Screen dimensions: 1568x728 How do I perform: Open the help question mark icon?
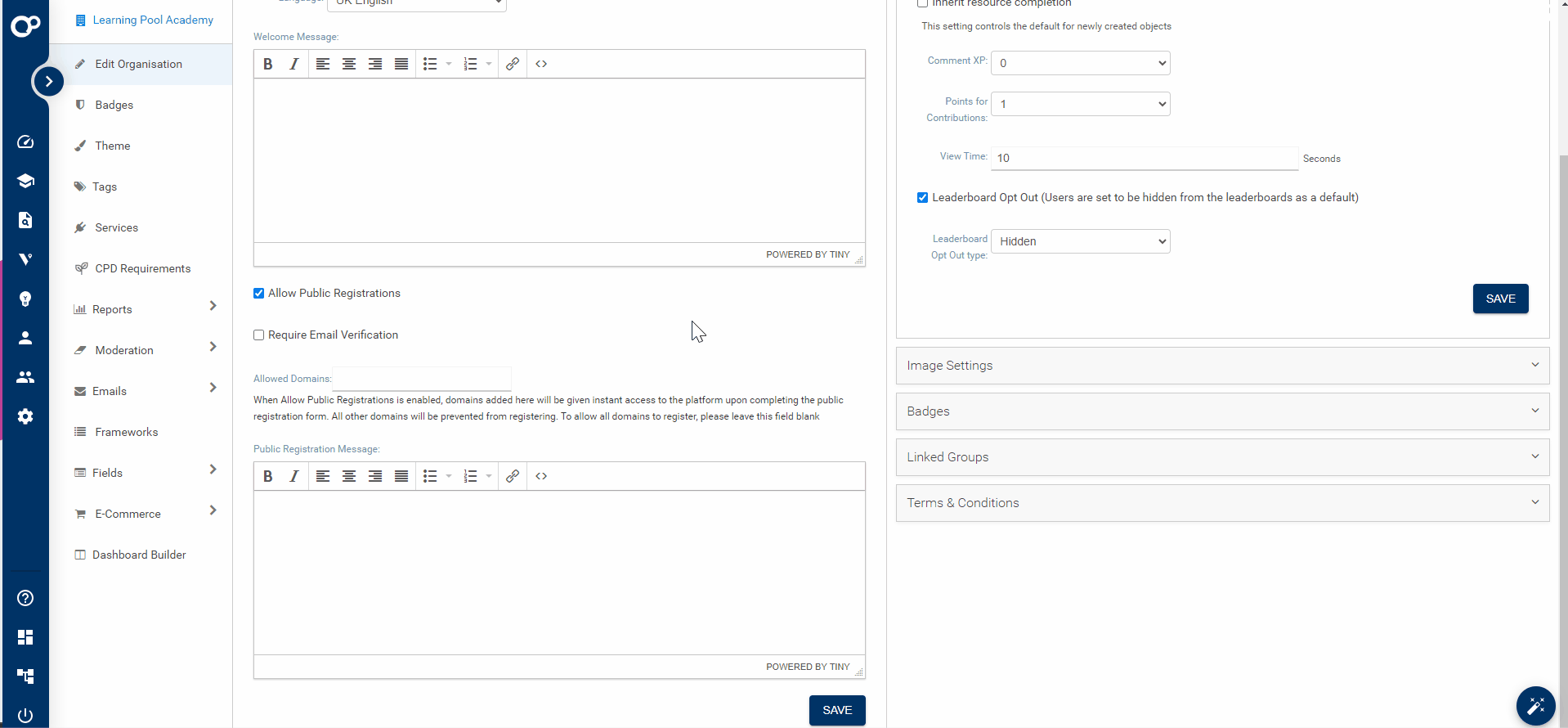[x=25, y=598]
